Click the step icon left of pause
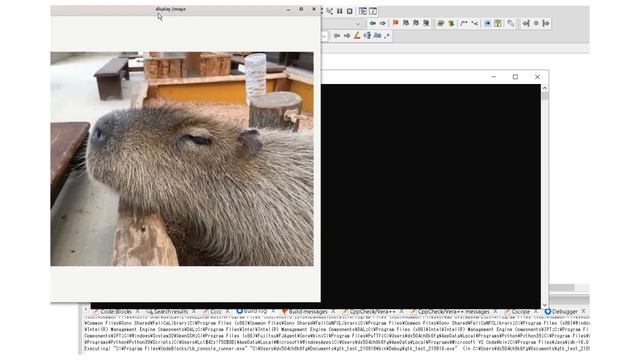The width and height of the screenshot is (640, 360). (x=330, y=11)
